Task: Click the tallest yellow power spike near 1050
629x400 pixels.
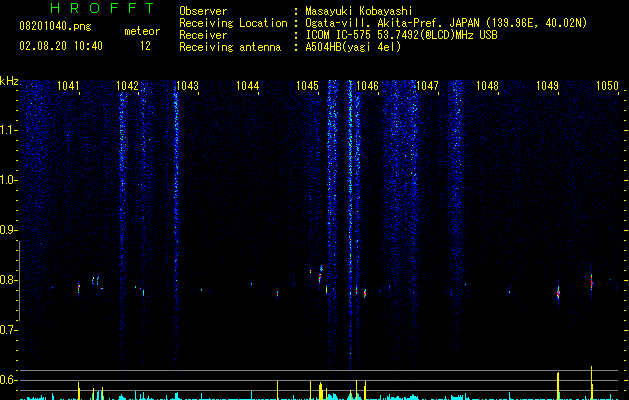Action: [x=592, y=383]
